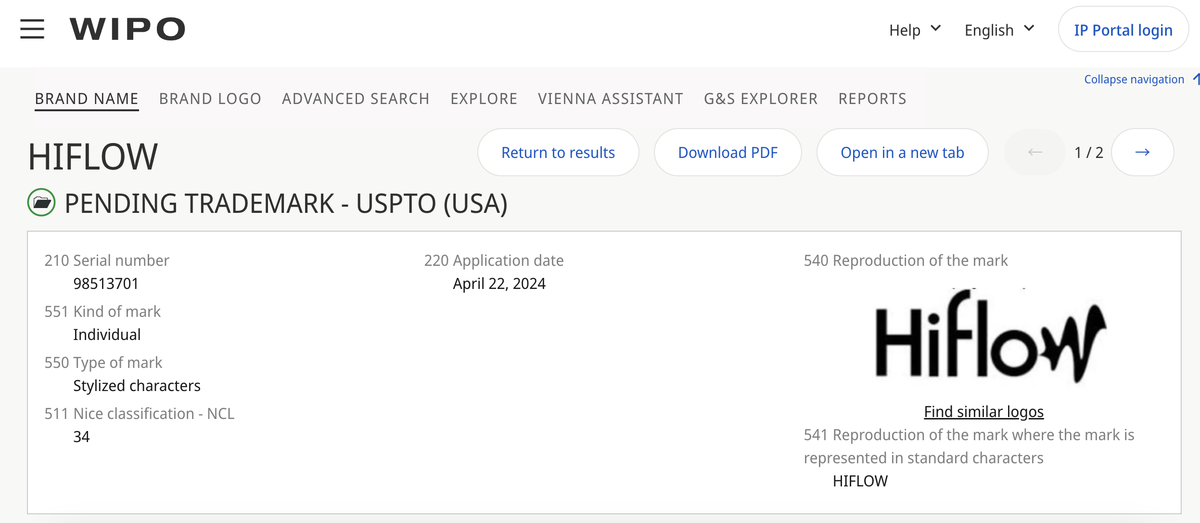Select application date April 22, 2024
The width and height of the screenshot is (1200, 523).
coord(499,284)
